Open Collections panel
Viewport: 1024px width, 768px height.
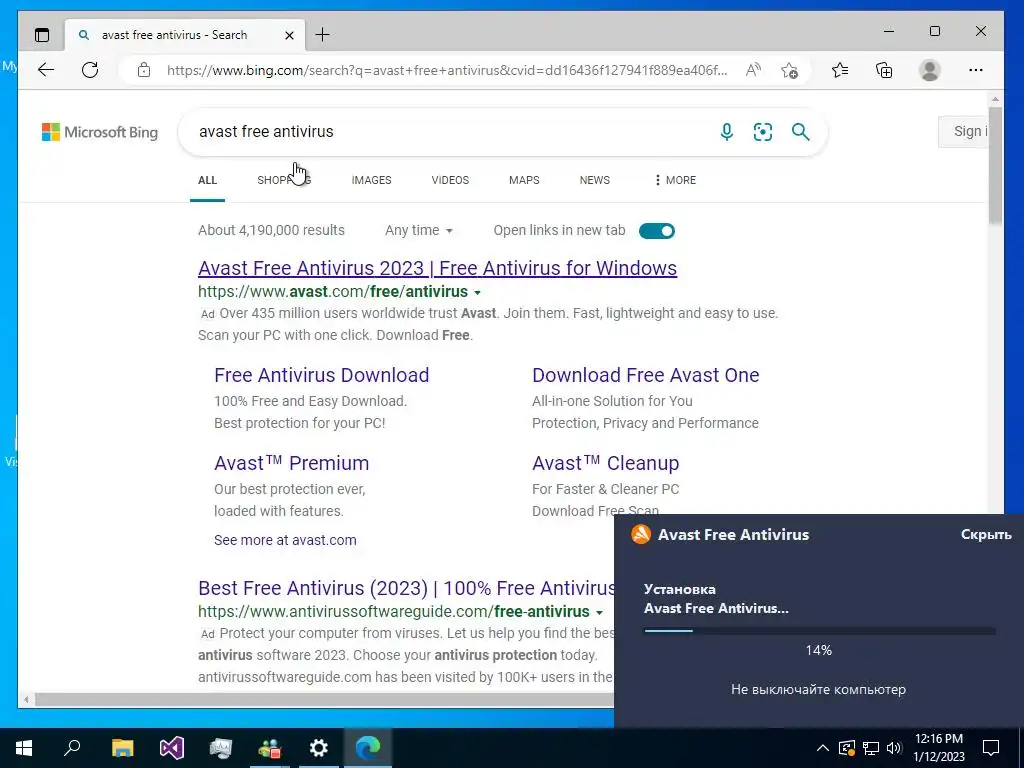(x=884, y=70)
